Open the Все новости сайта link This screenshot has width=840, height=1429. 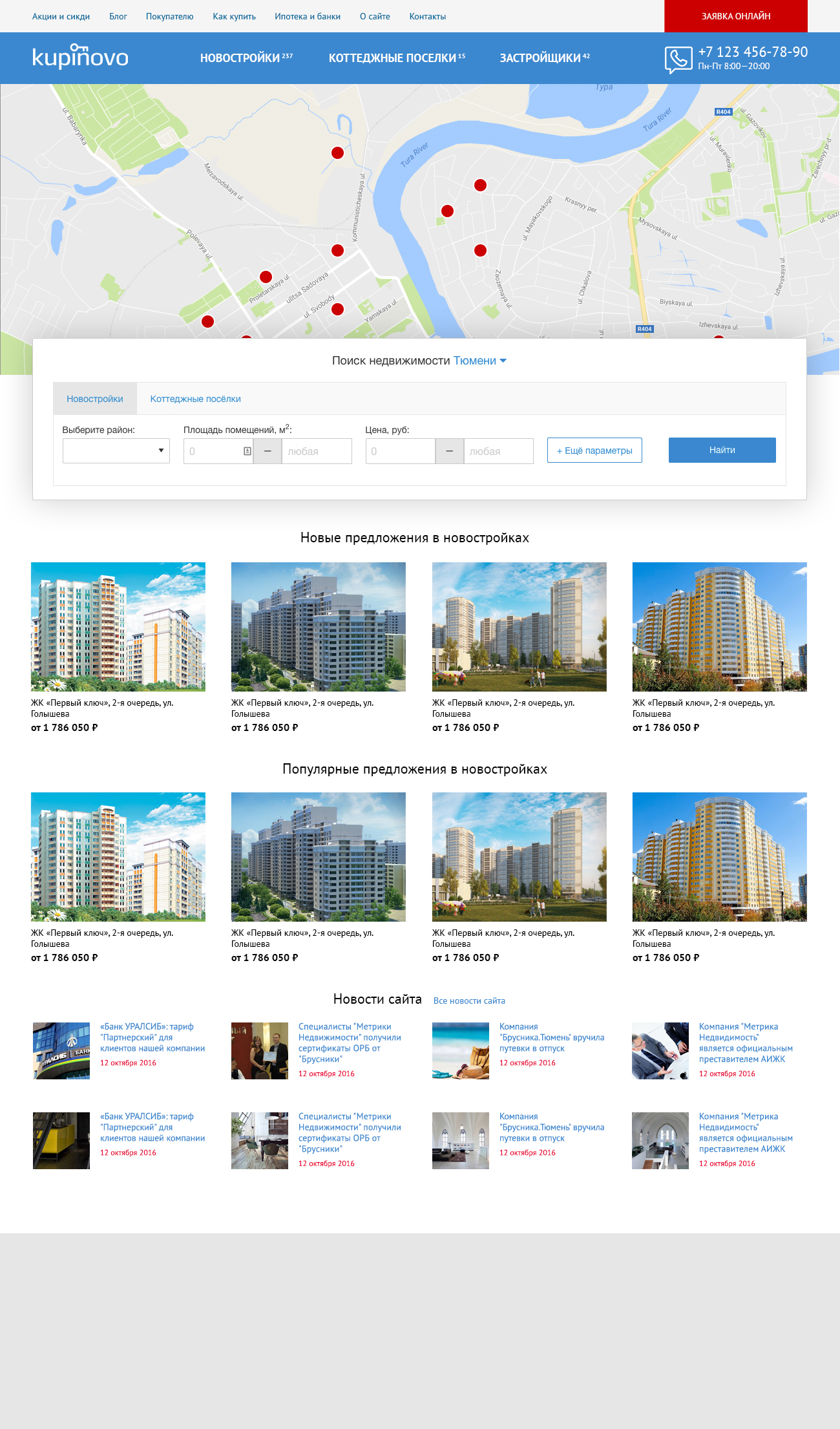pos(469,1000)
